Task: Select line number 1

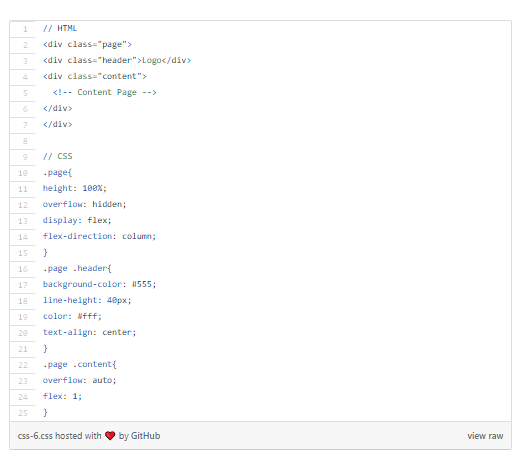Action: tap(25, 29)
